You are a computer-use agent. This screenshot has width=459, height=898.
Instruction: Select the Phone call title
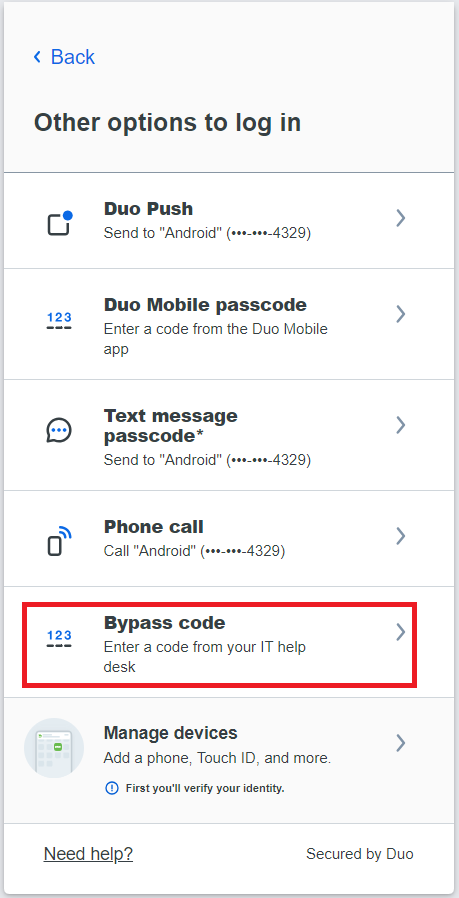click(x=154, y=526)
